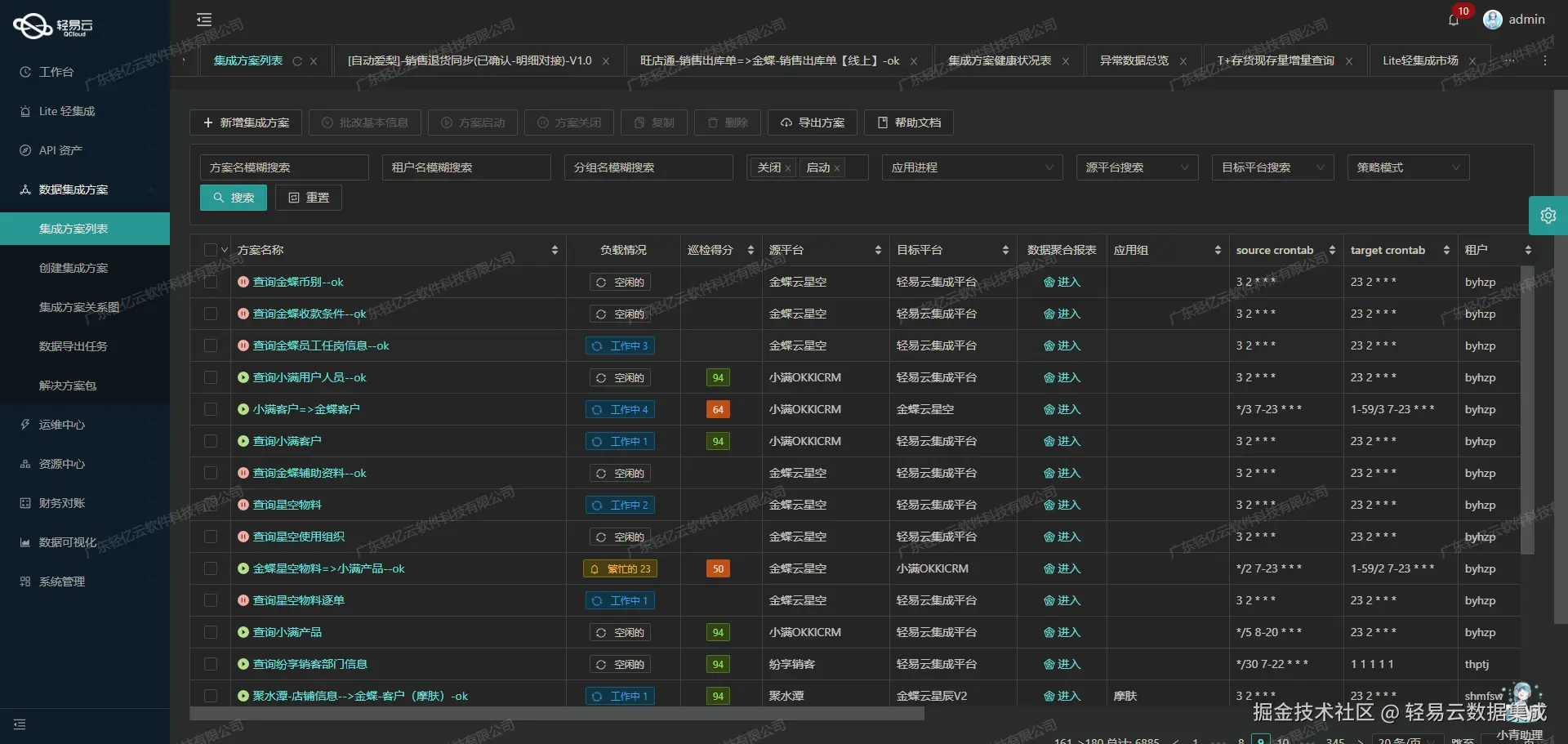1568x744 pixels.
Task: Click the API 资产 sidebar icon
Action: [x=25, y=150]
